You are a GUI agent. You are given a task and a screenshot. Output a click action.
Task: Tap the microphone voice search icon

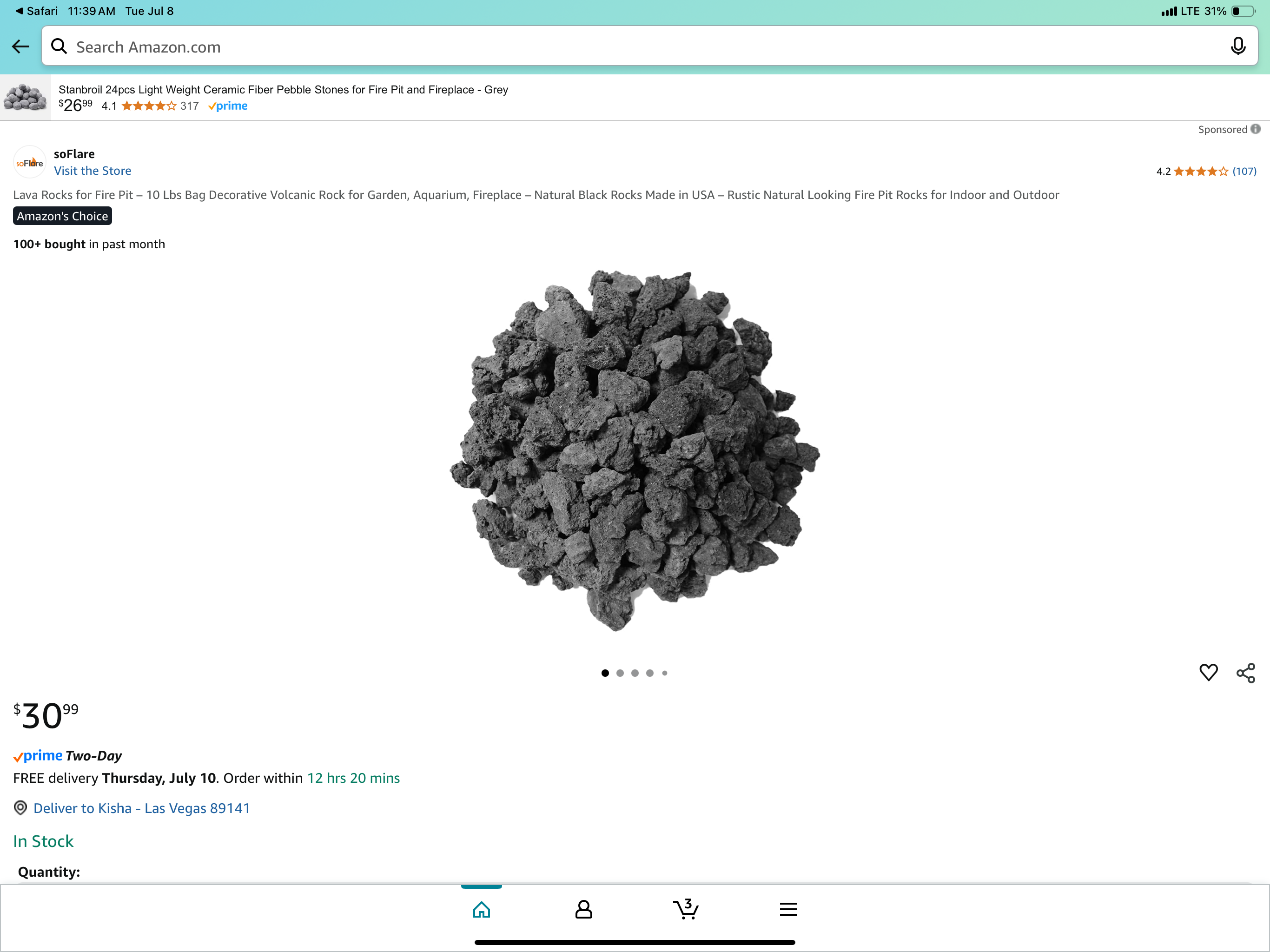point(1238,46)
